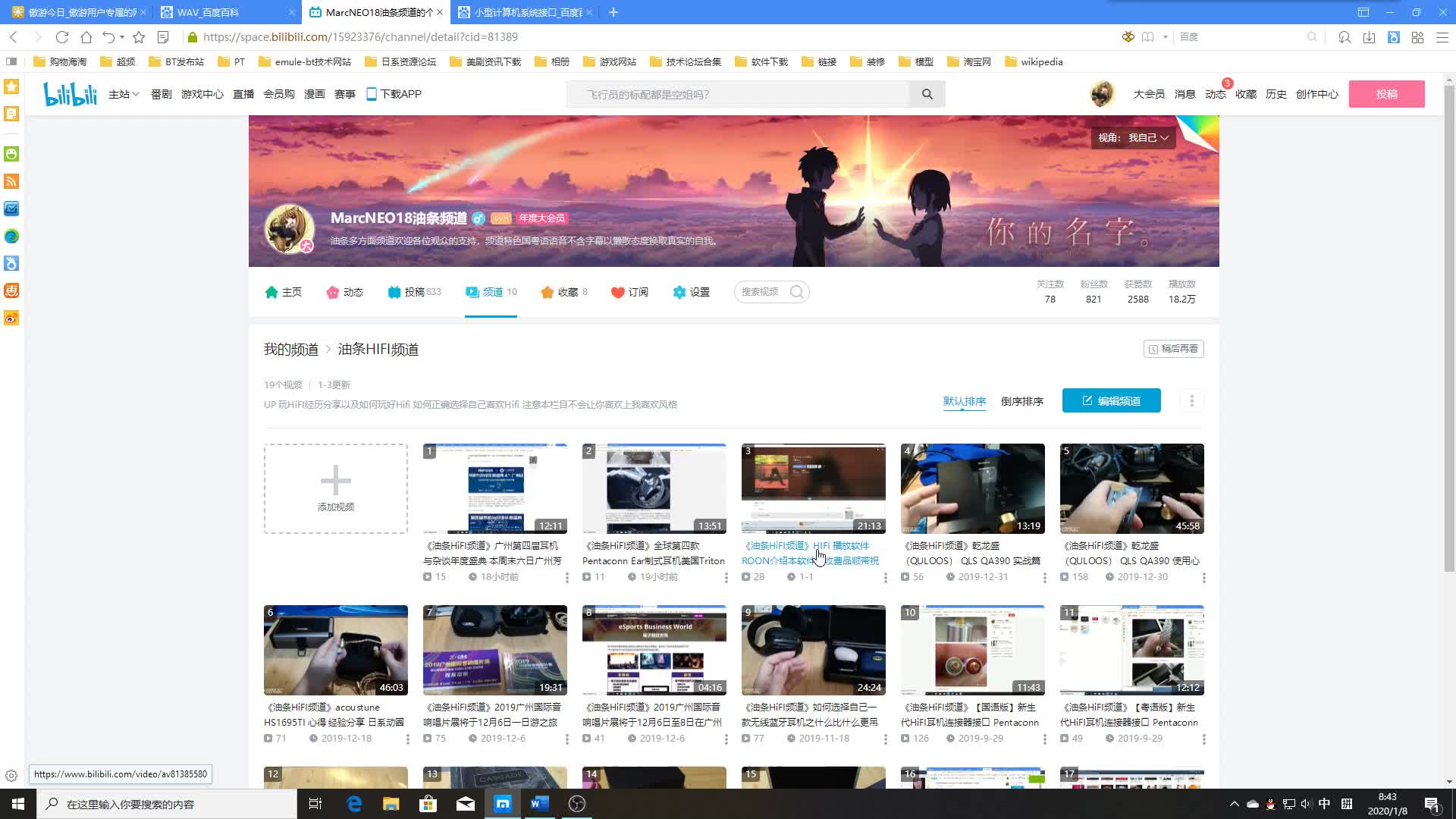Click the bilibili logo
The width and height of the screenshot is (1456, 819).
pyautogui.click(x=70, y=93)
